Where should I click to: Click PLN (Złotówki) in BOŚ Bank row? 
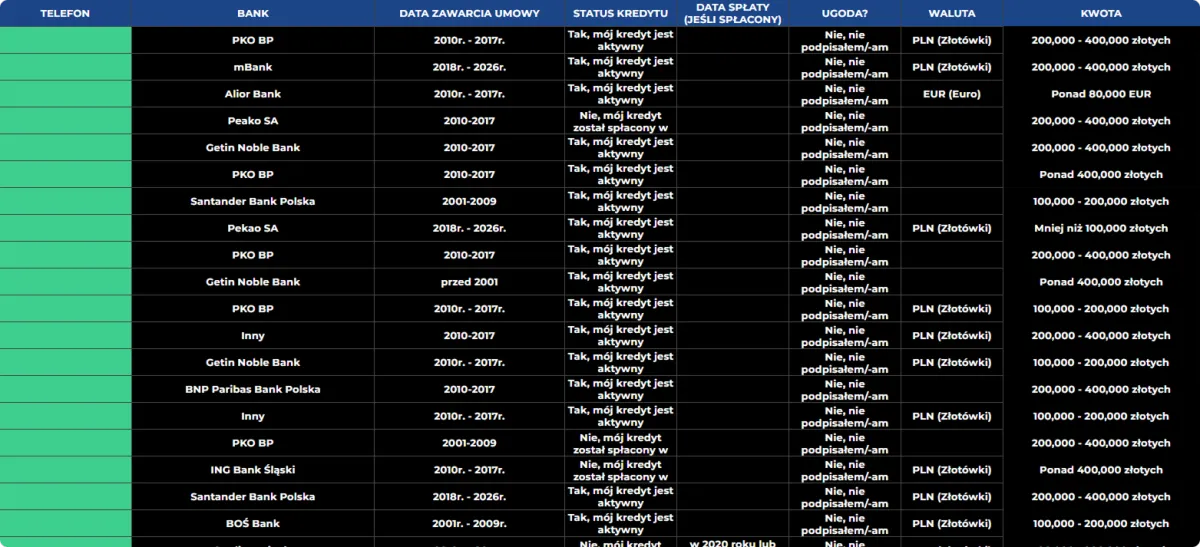click(951, 523)
